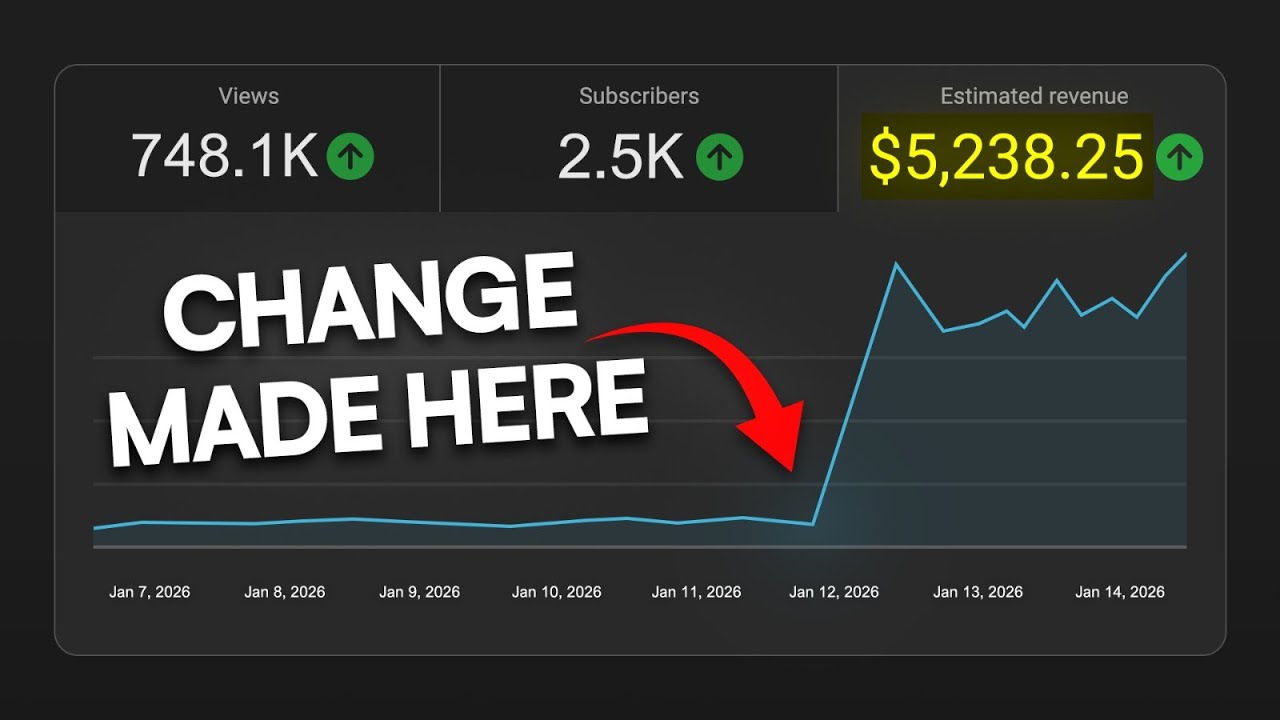Click the first tall peak on the revenue line
This screenshot has width=1280, height=720.
tap(896, 264)
